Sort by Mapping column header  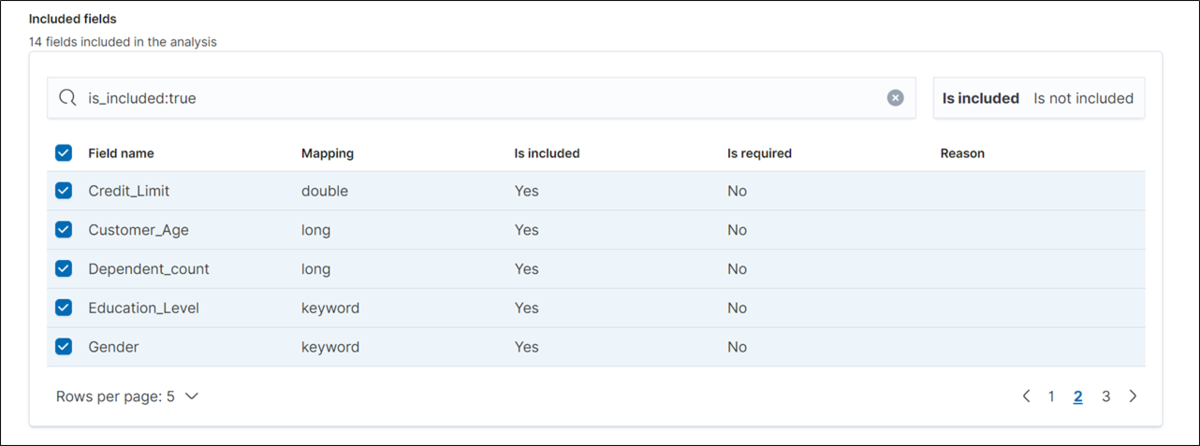327,153
